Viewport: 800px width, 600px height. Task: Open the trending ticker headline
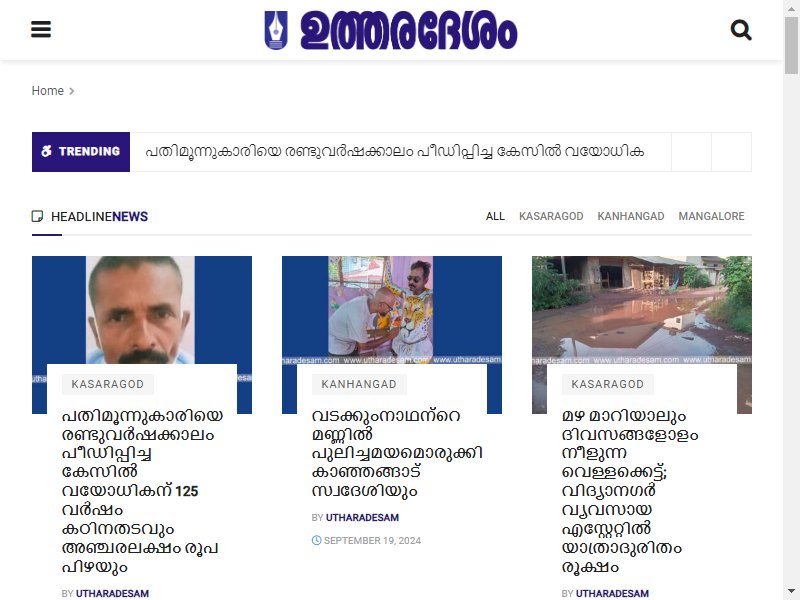(x=394, y=152)
